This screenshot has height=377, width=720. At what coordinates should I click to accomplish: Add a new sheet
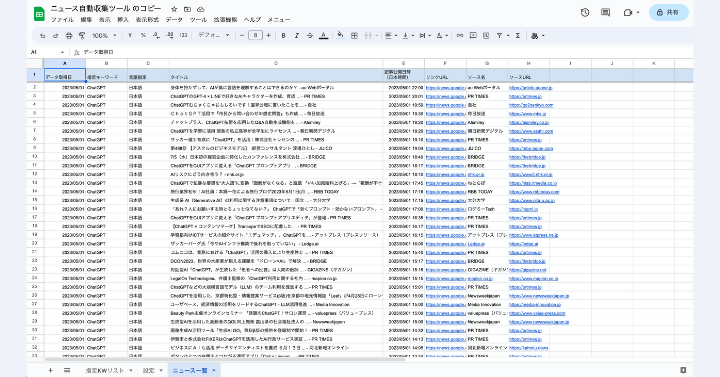click(51, 370)
